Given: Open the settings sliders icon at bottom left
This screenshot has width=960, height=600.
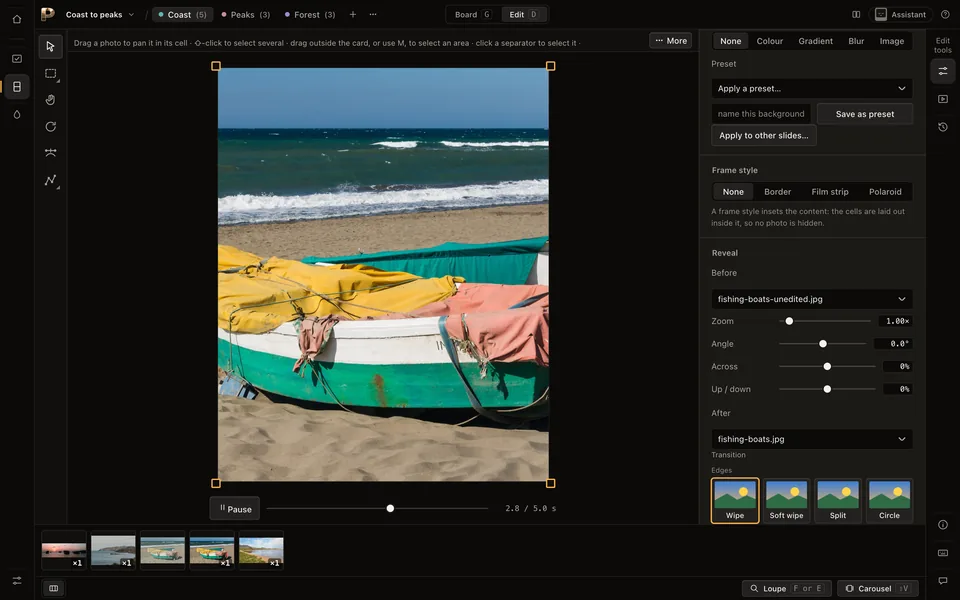Looking at the screenshot, I should pos(17,580).
